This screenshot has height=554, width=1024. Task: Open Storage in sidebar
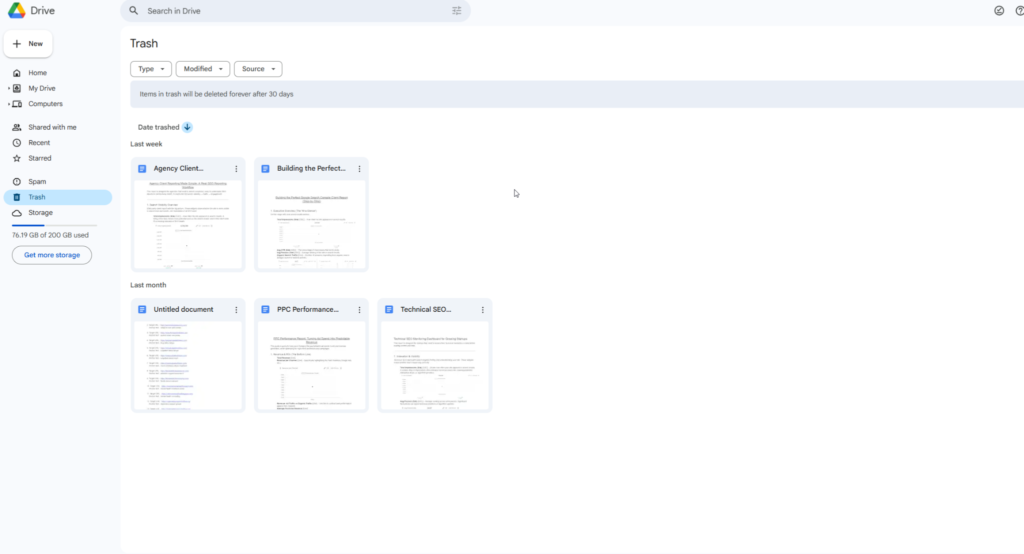[x=40, y=213]
